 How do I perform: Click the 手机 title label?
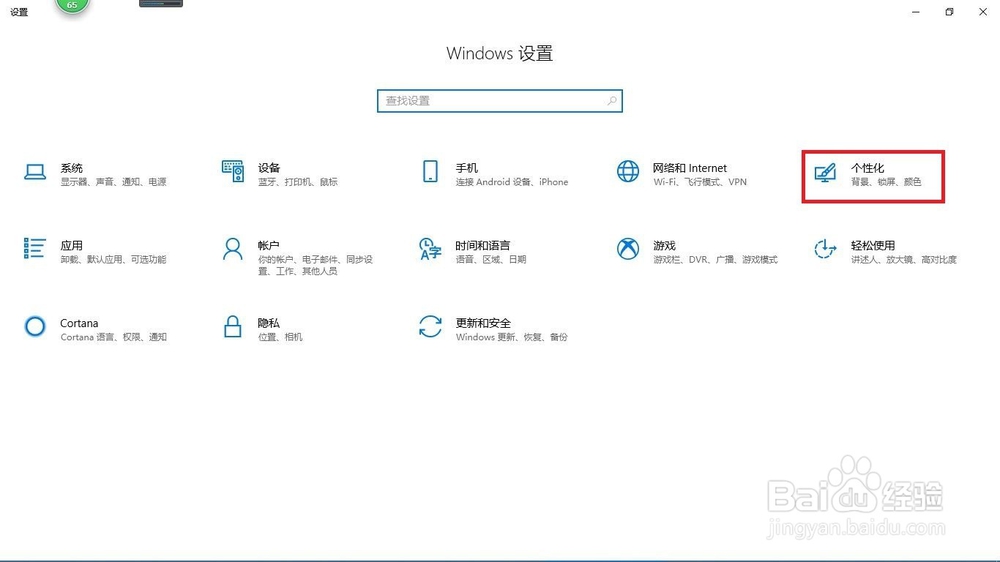467,168
